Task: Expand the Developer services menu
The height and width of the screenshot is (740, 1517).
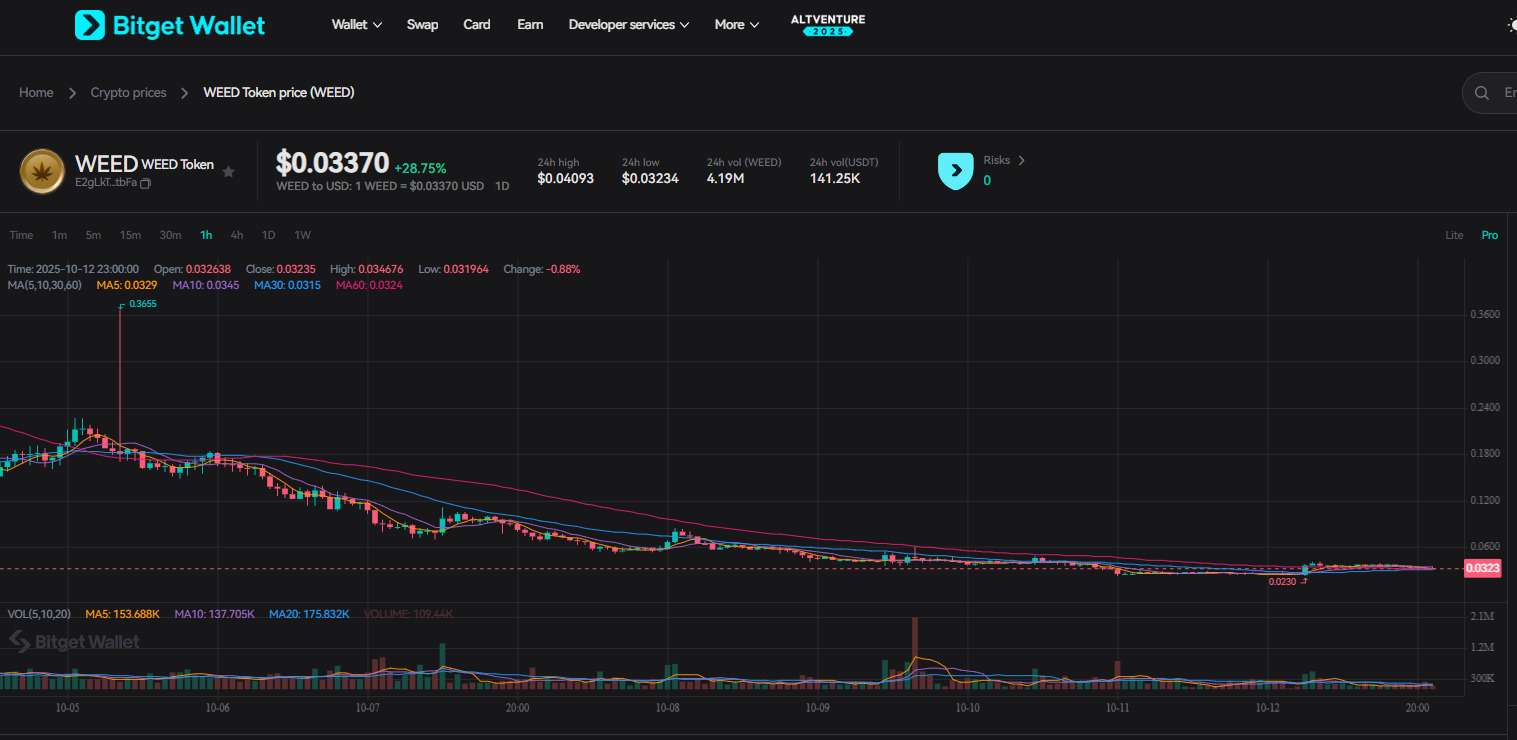Action: (628, 25)
